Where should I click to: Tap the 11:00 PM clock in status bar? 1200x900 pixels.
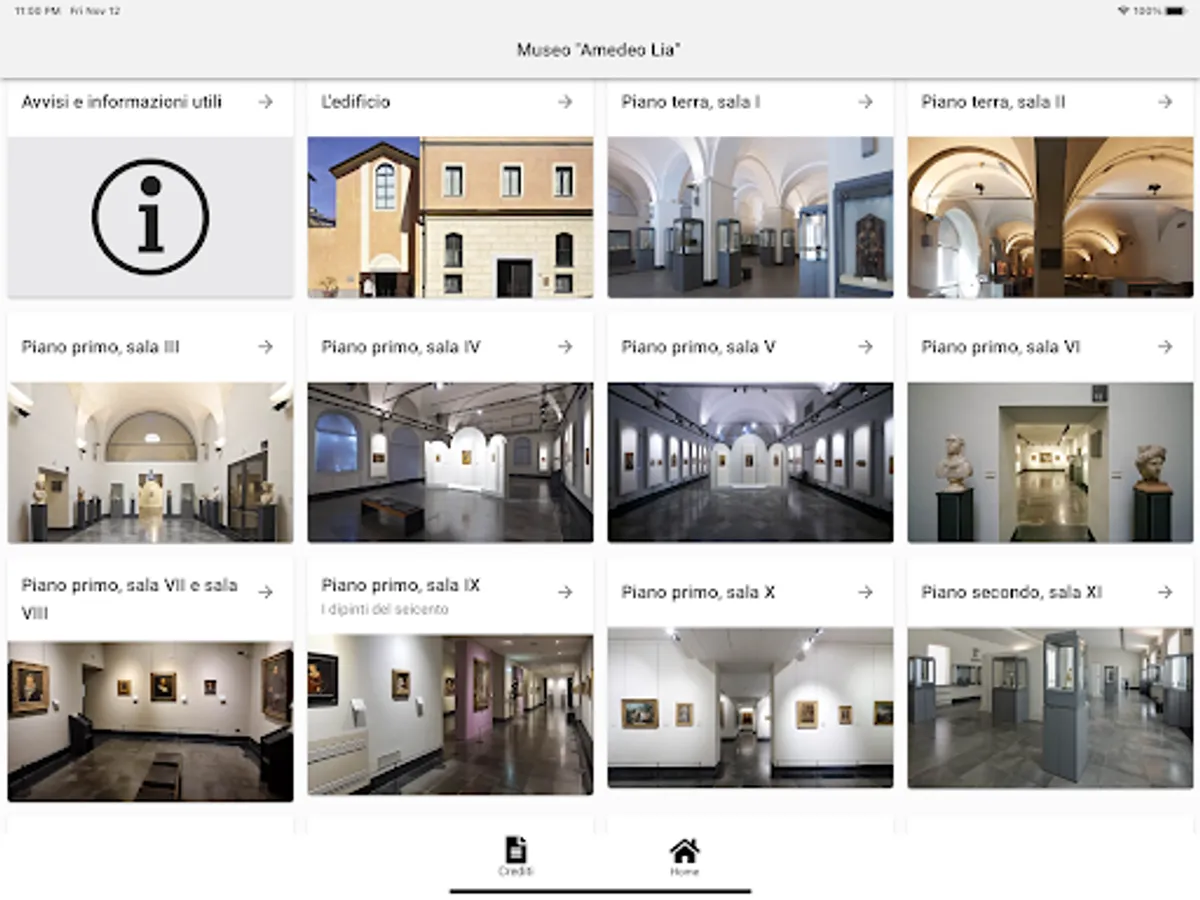point(38,11)
